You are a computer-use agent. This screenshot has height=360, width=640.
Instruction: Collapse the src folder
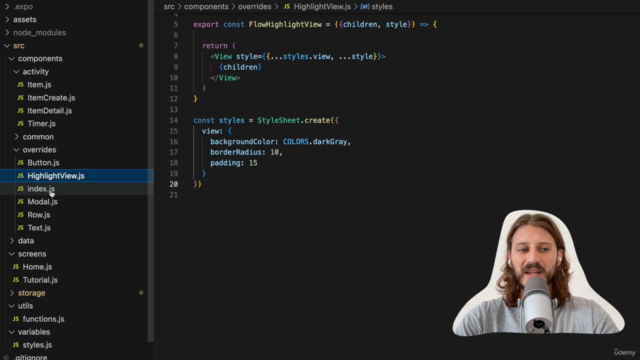7,45
